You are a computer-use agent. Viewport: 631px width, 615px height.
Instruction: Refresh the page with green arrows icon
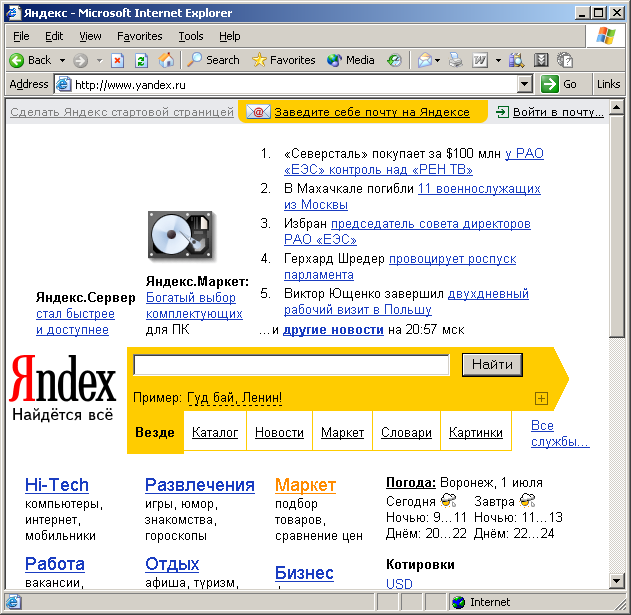tap(141, 60)
